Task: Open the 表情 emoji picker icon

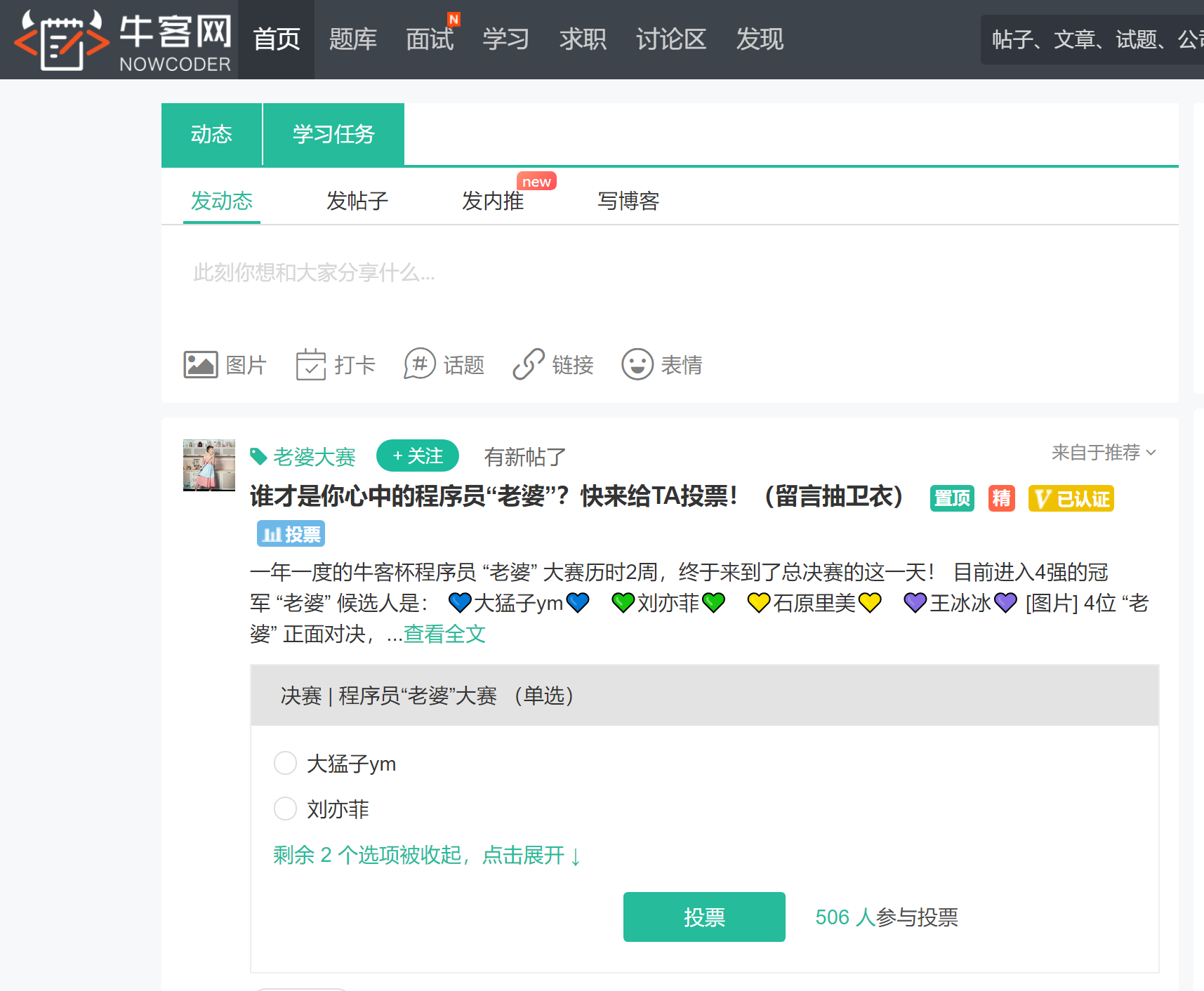Action: [x=637, y=364]
